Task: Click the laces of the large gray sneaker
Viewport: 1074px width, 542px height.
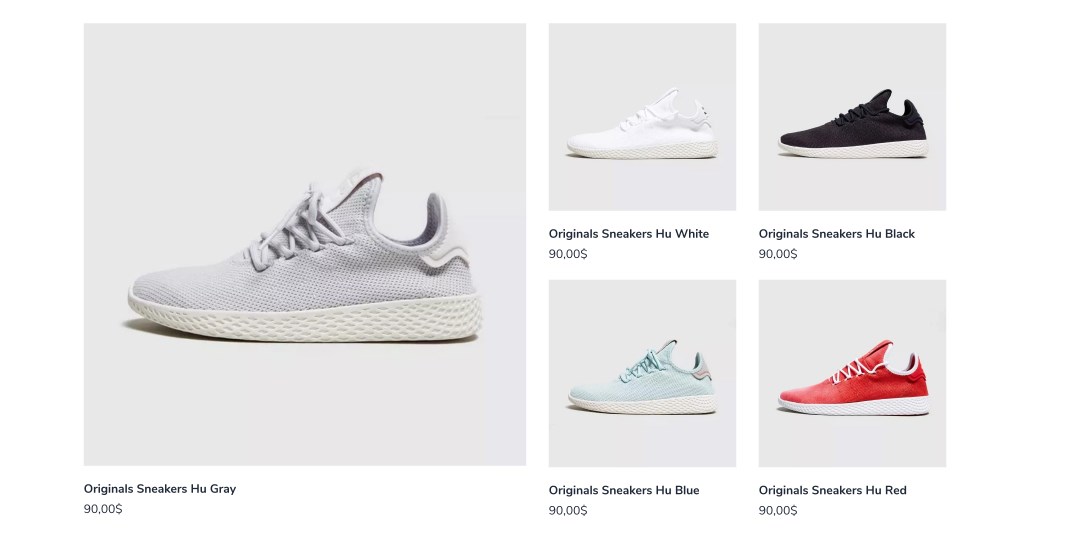Action: [300, 225]
